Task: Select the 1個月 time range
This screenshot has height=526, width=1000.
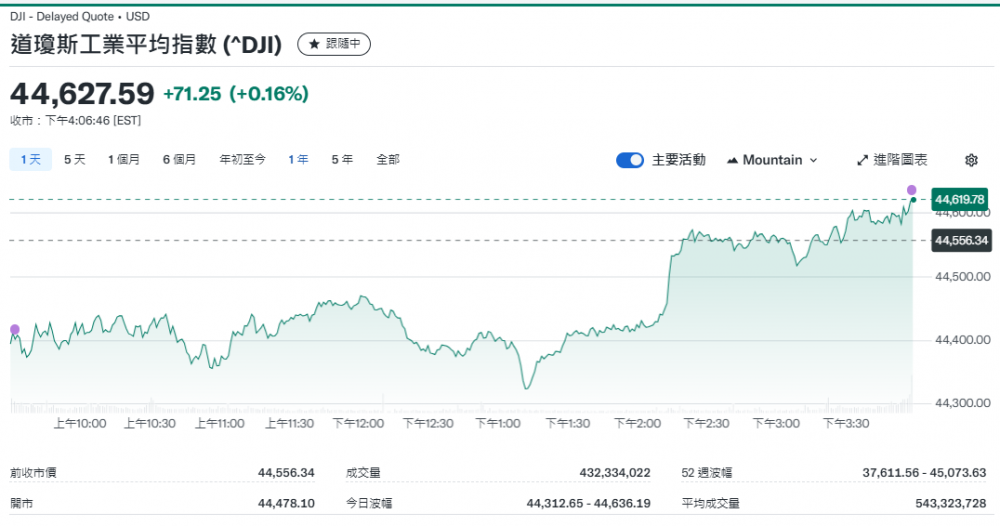Action: [x=124, y=159]
